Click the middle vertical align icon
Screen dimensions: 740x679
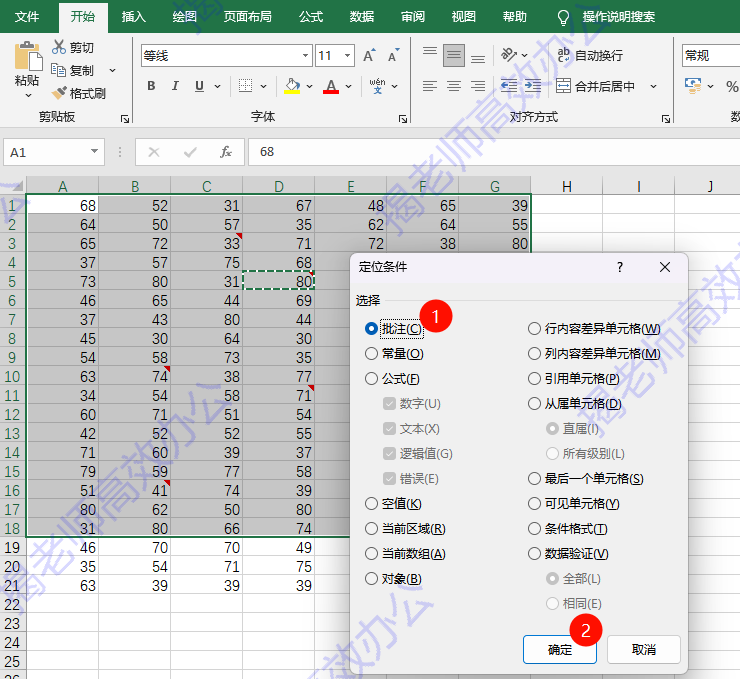[x=454, y=55]
